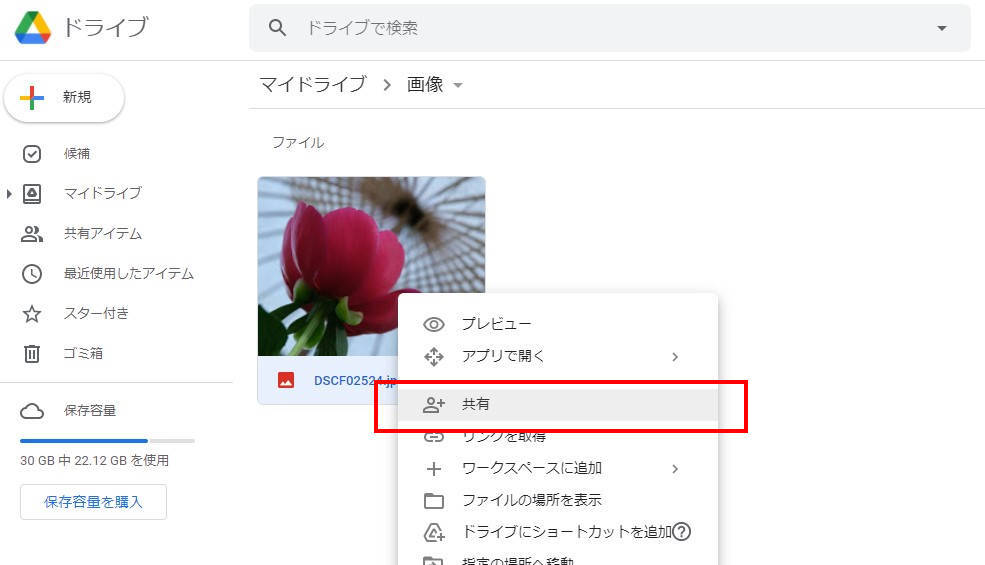Click the 保存容量 cloud storage icon
985x565 pixels.
click(x=32, y=410)
